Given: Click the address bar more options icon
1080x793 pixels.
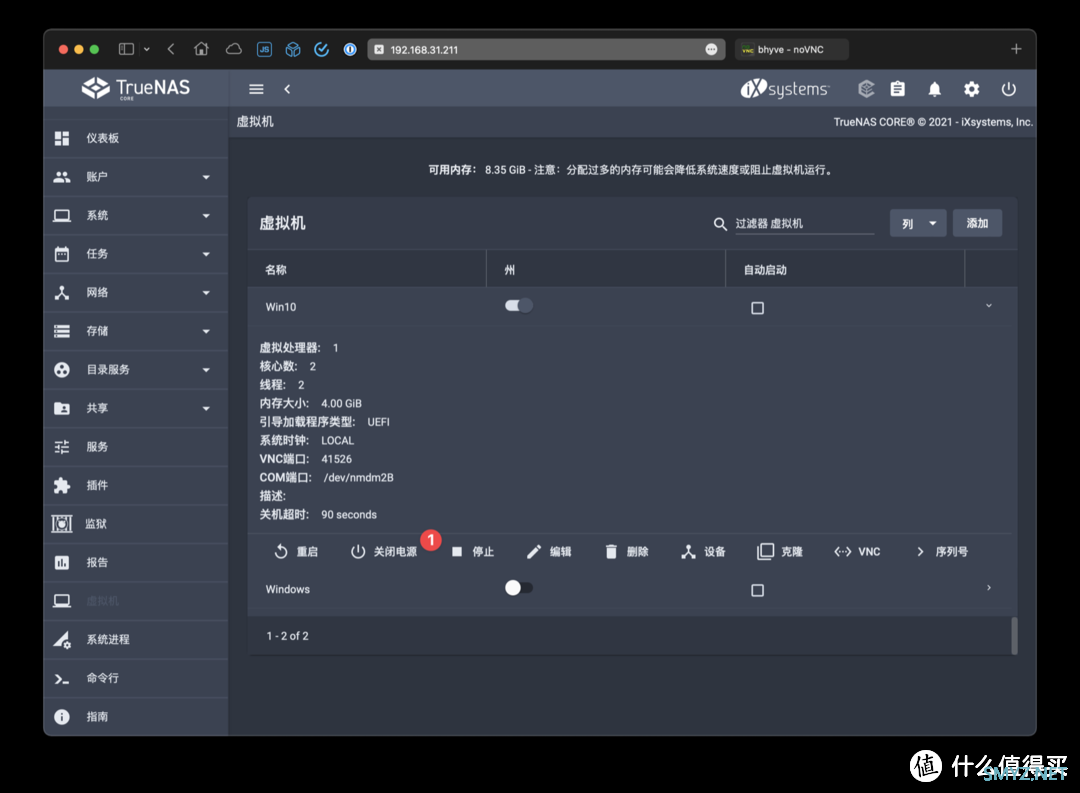Looking at the screenshot, I should pyautogui.click(x=711, y=50).
